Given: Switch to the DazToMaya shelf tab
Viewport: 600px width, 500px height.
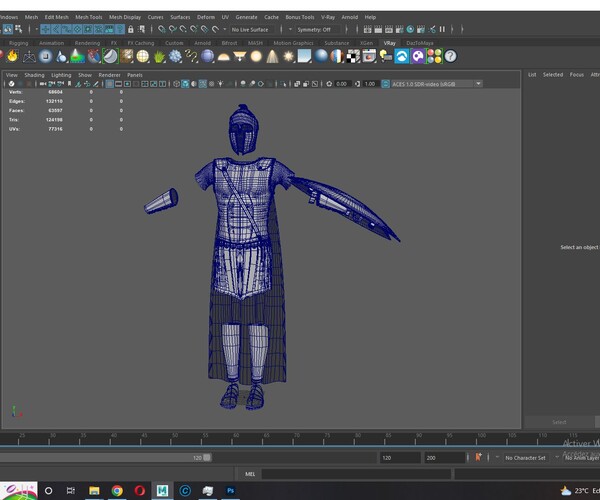Looking at the screenshot, I should (420, 43).
